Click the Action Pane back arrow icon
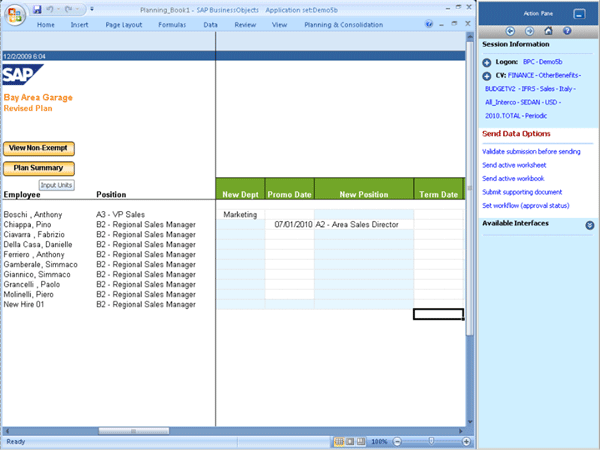Screen dimensions: 600x450 click(x=510, y=31)
